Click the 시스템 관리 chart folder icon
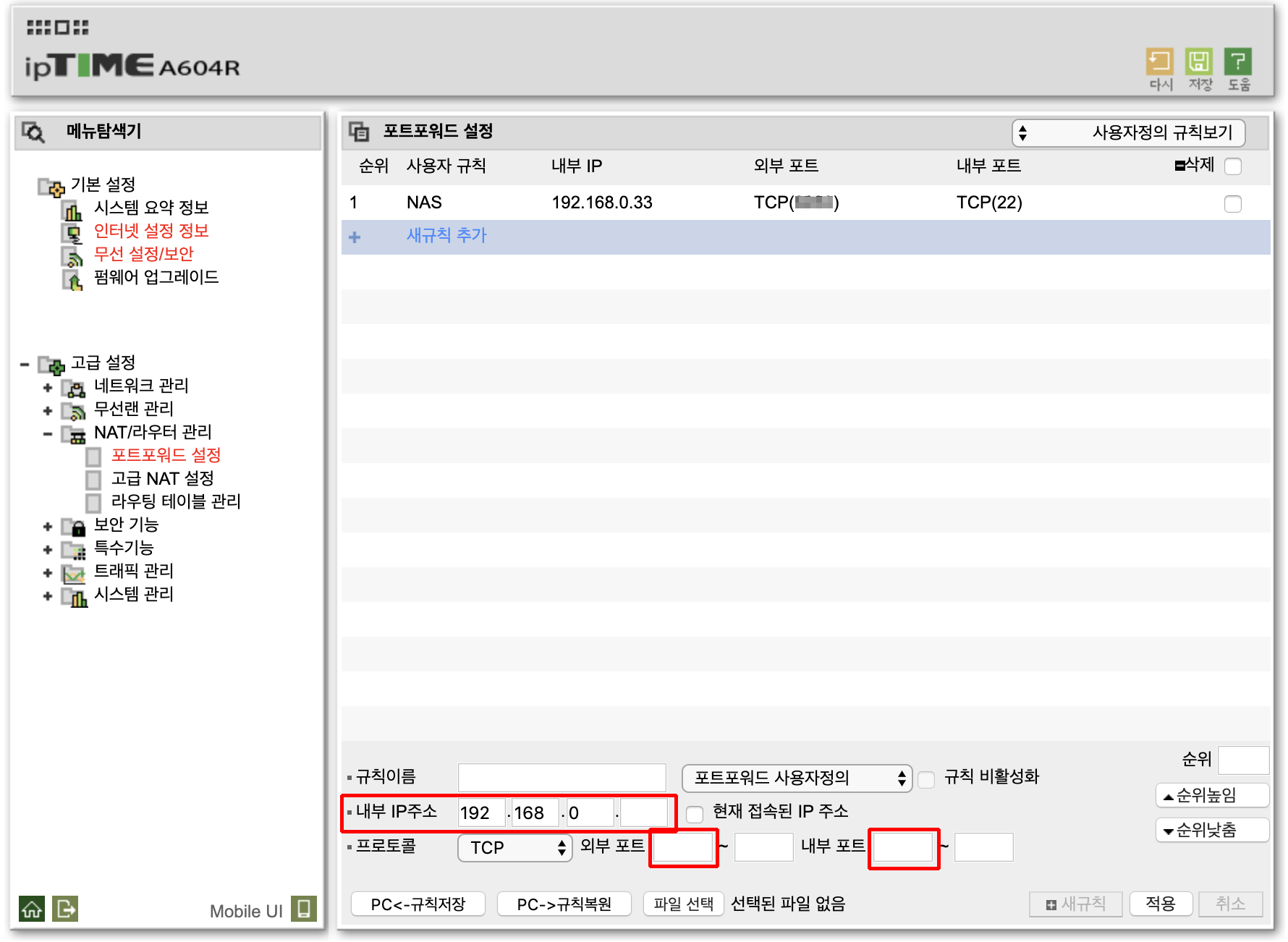The image size is (1288, 942). tap(73, 596)
